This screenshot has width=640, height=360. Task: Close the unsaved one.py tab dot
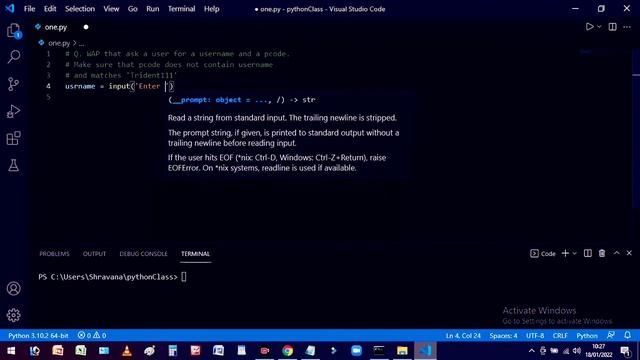(x=86, y=27)
